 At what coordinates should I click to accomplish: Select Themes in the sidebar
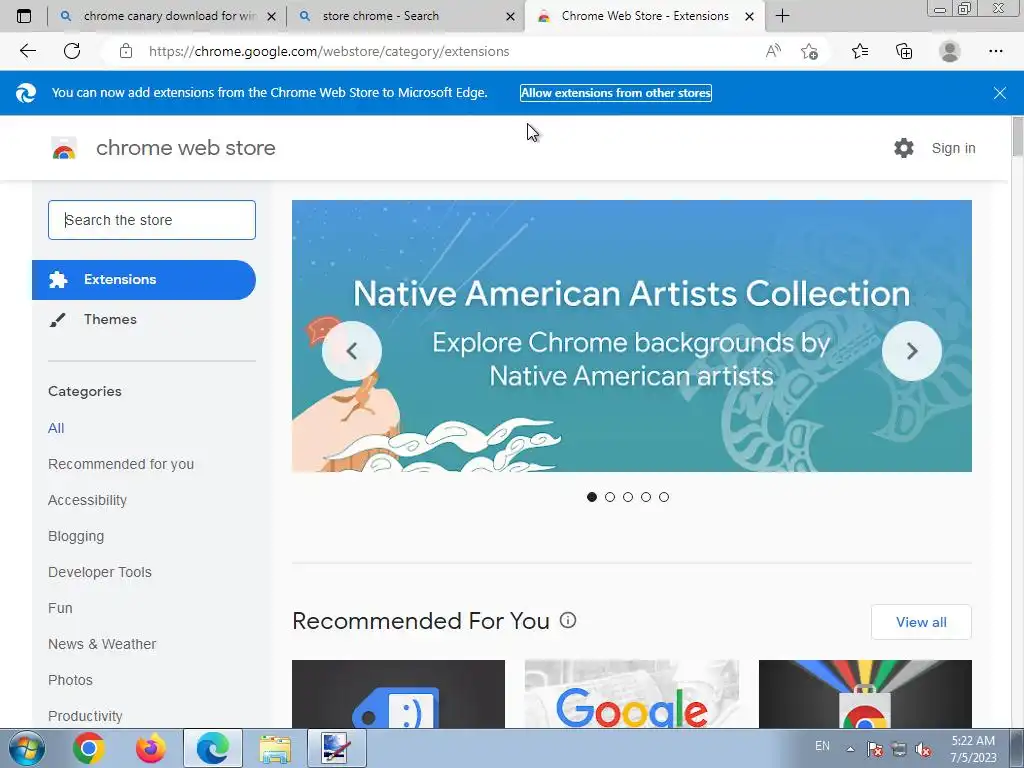click(110, 319)
